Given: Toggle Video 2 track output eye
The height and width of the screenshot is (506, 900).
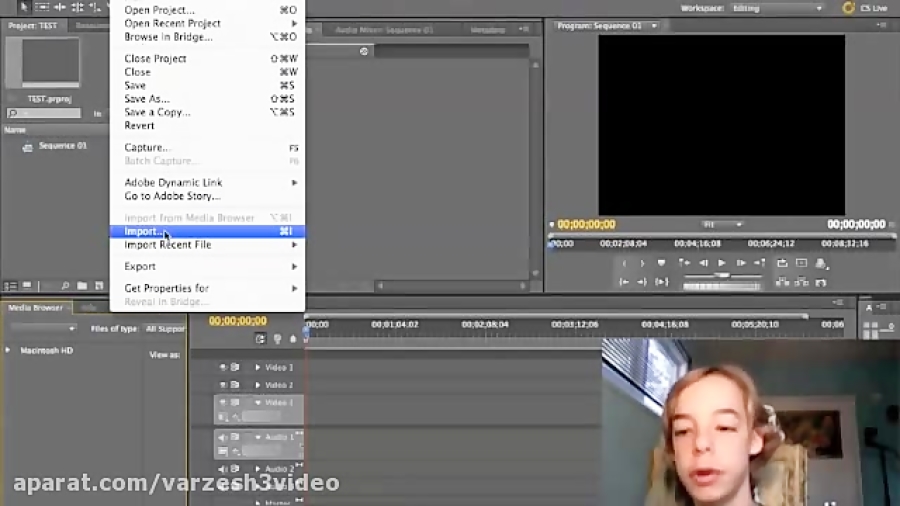Looking at the screenshot, I should (x=223, y=385).
